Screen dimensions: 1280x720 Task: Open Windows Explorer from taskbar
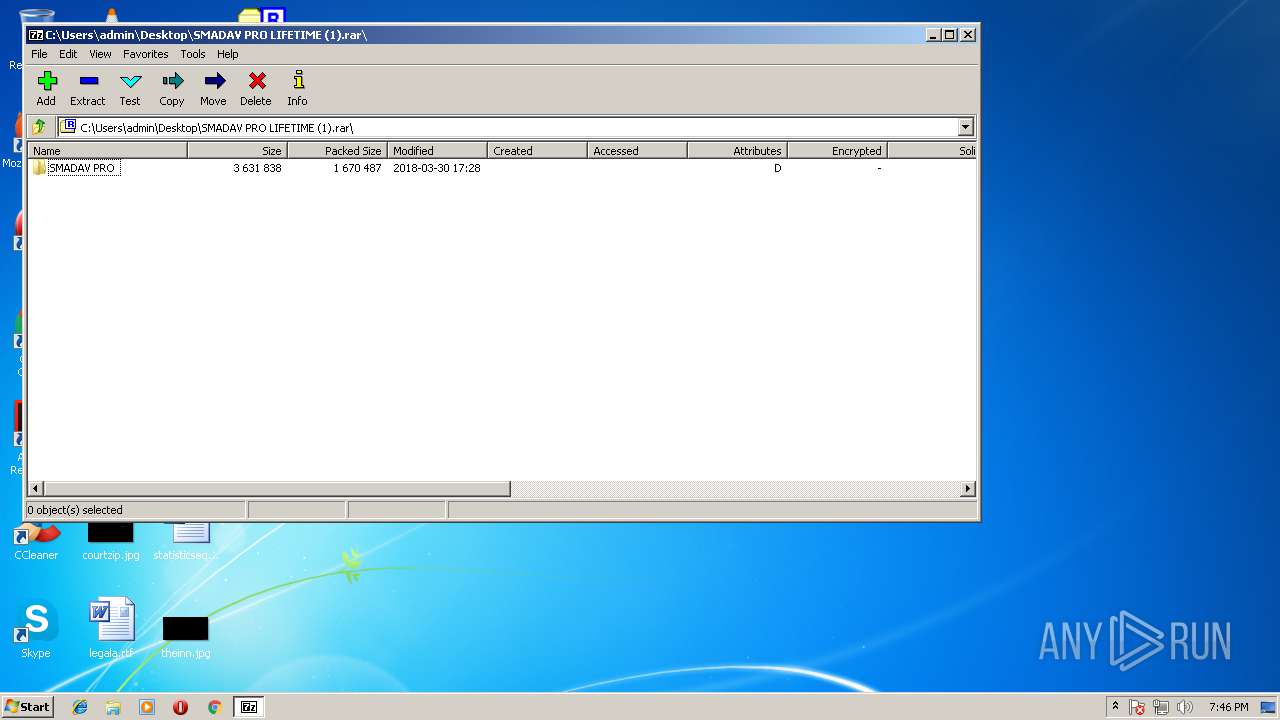(113, 707)
